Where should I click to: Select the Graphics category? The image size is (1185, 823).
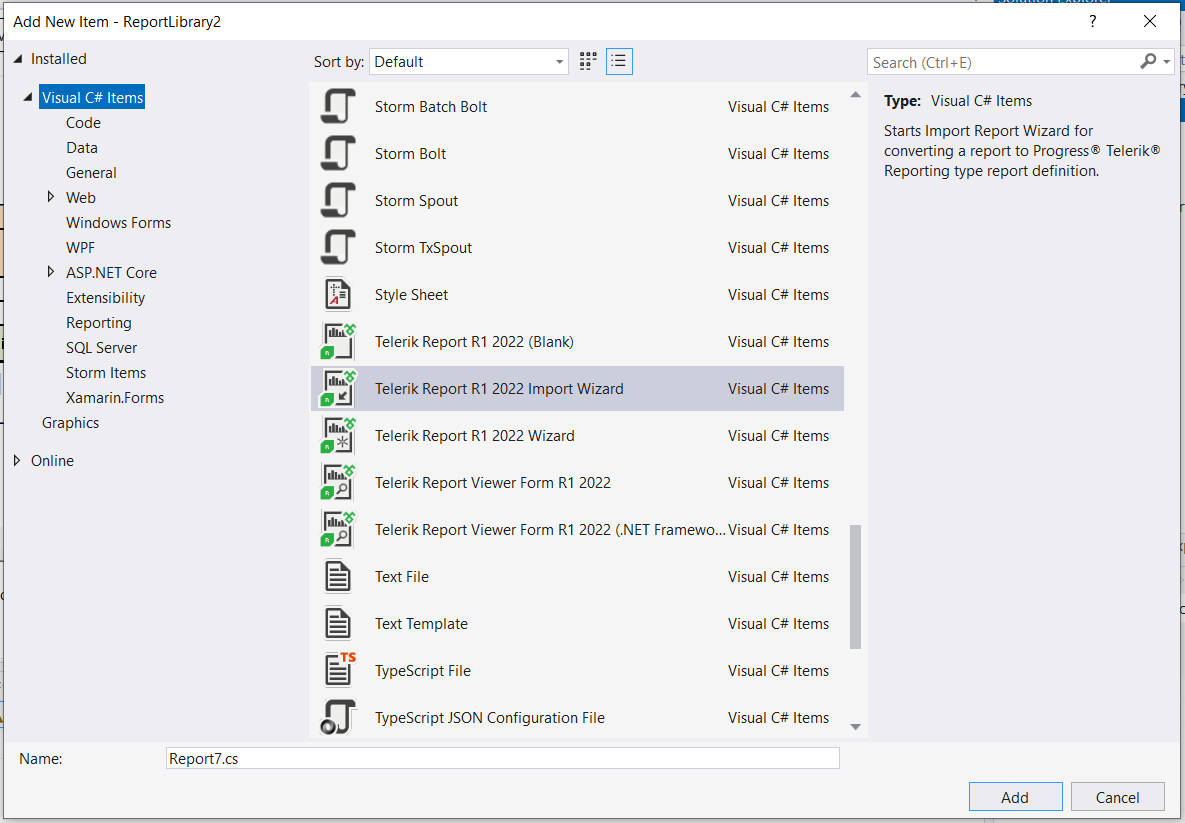(x=70, y=422)
